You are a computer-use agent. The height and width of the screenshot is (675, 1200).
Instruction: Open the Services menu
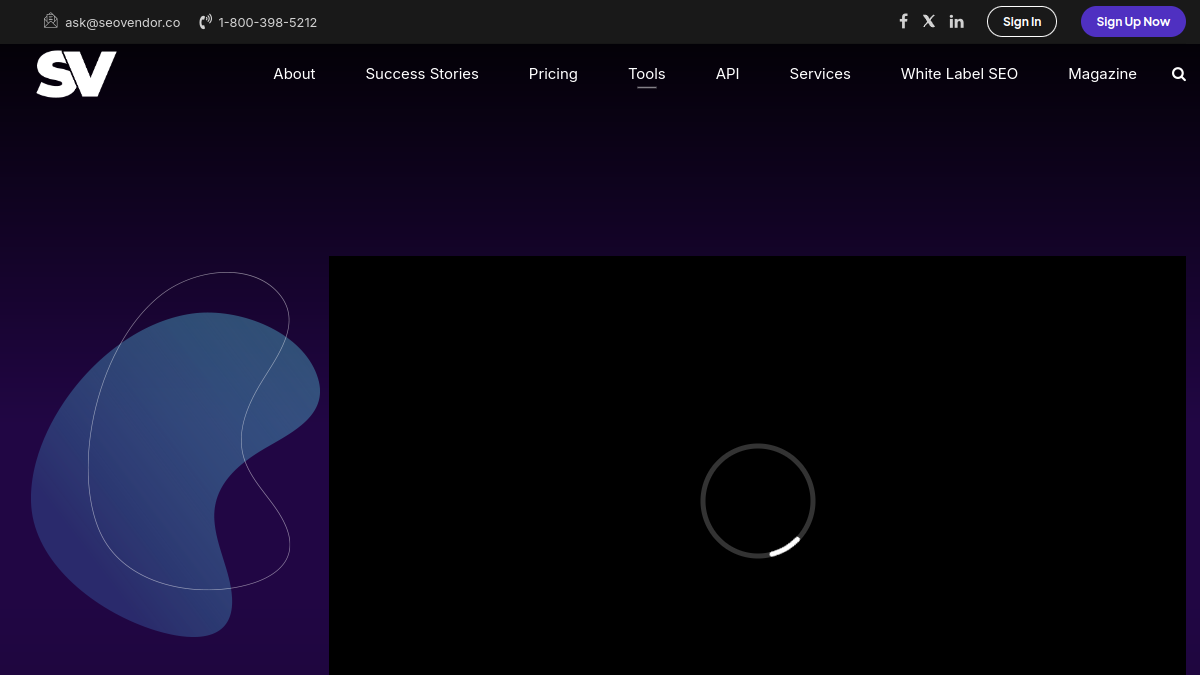[x=820, y=74]
